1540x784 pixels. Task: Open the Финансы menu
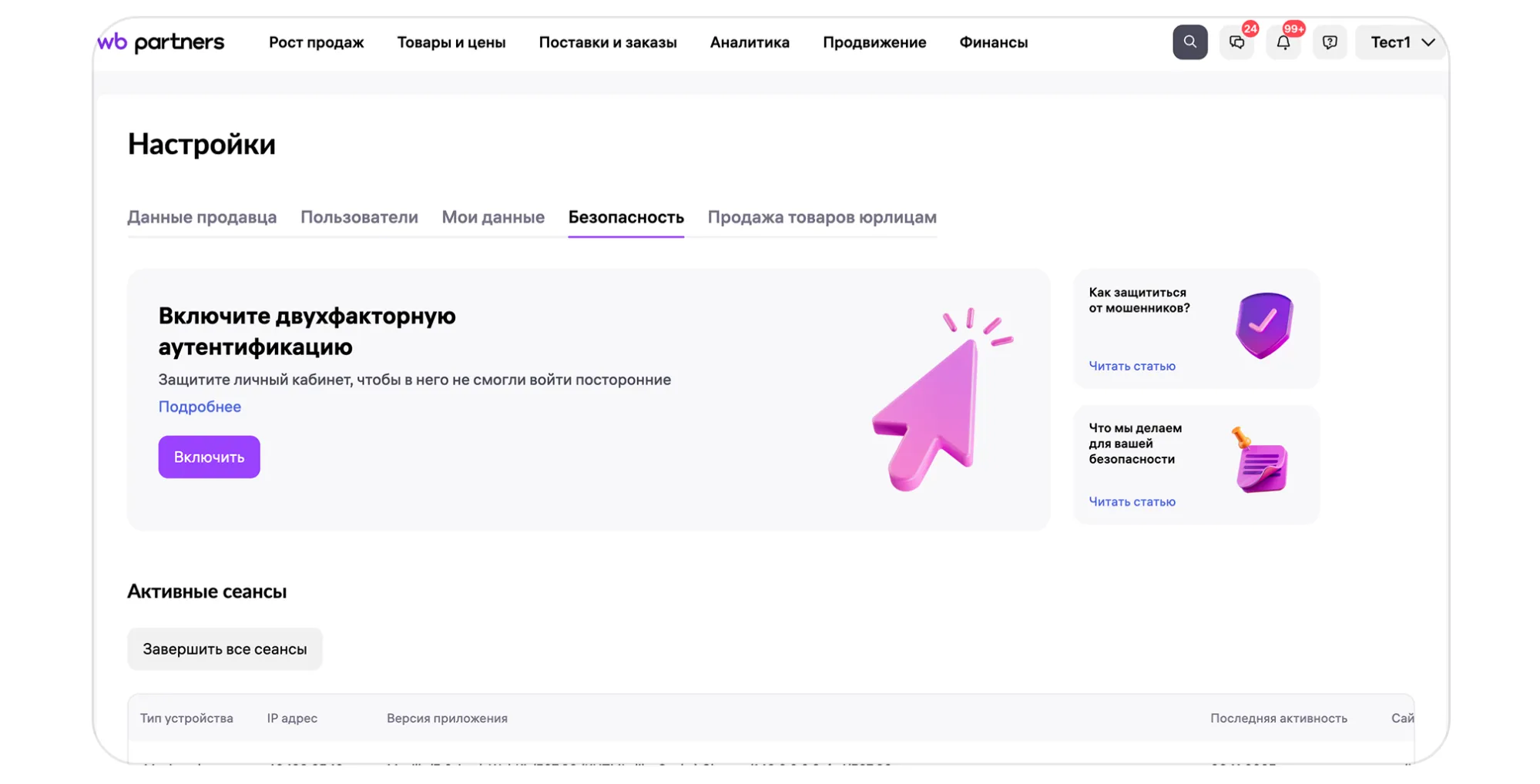point(993,42)
